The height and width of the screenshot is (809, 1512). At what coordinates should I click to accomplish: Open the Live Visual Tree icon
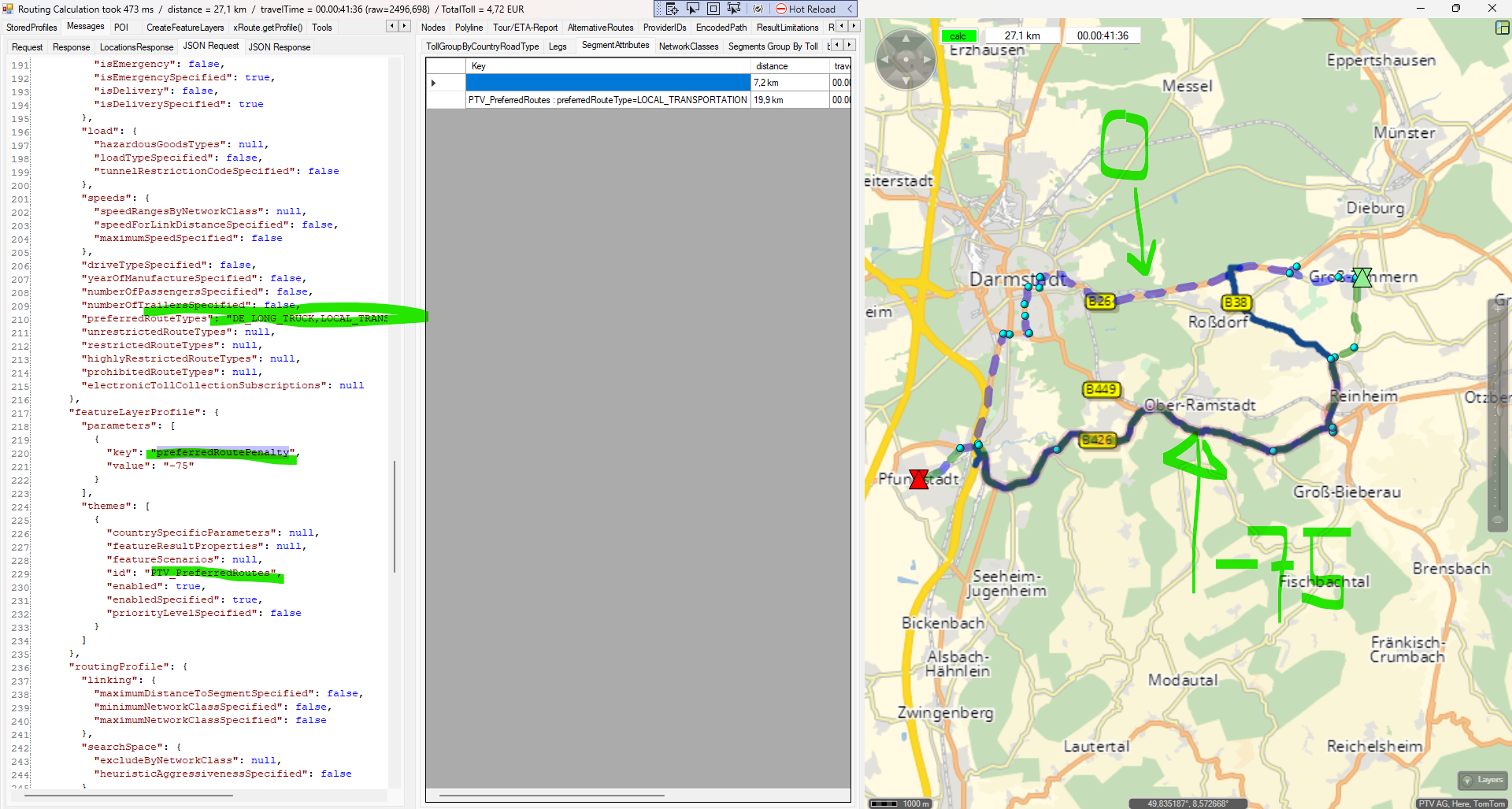click(x=672, y=9)
